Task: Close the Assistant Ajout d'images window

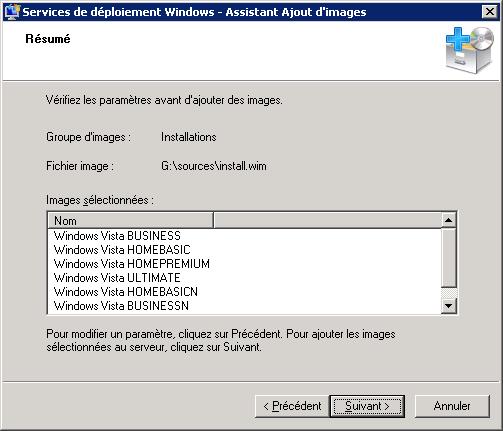Action: point(490,12)
